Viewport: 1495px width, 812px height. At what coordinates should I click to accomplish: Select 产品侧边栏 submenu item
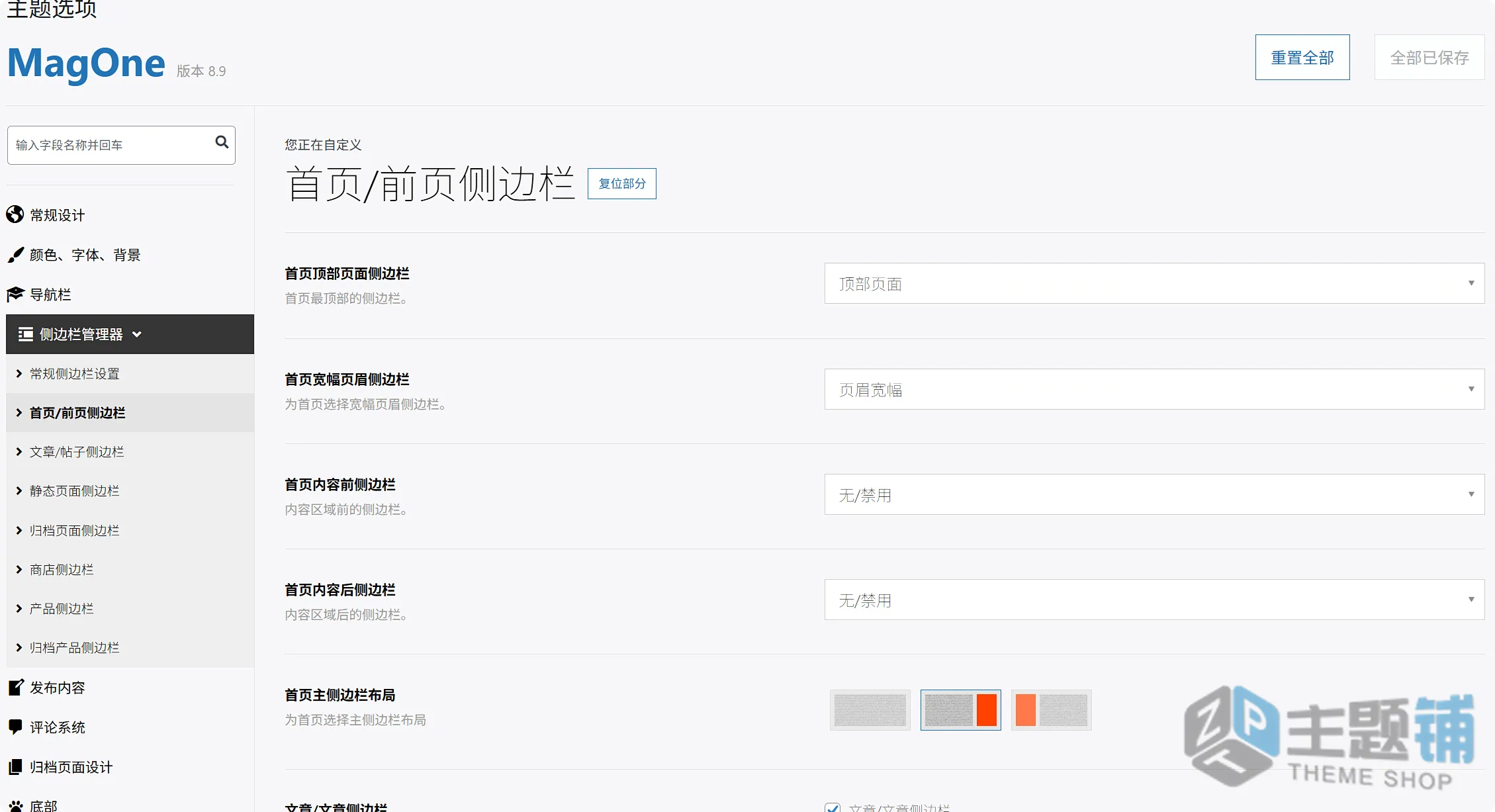coord(130,608)
